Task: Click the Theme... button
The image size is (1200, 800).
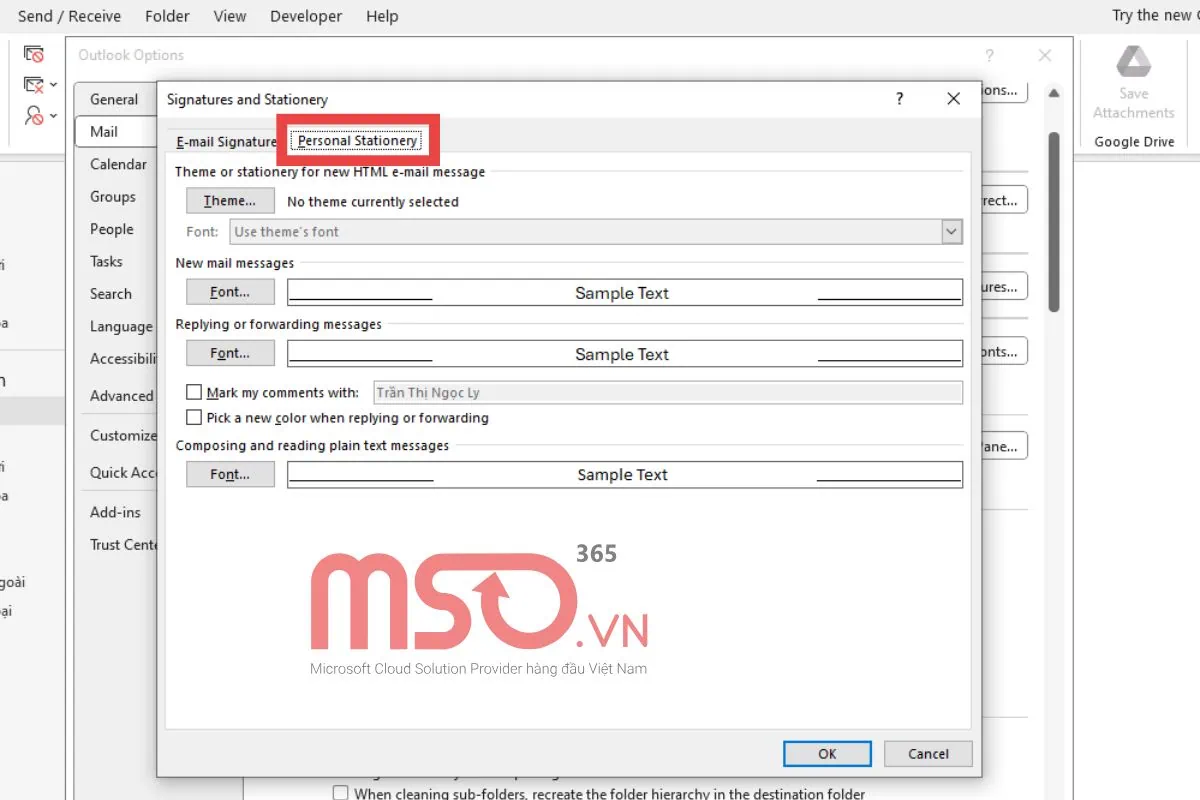Action: (x=230, y=201)
